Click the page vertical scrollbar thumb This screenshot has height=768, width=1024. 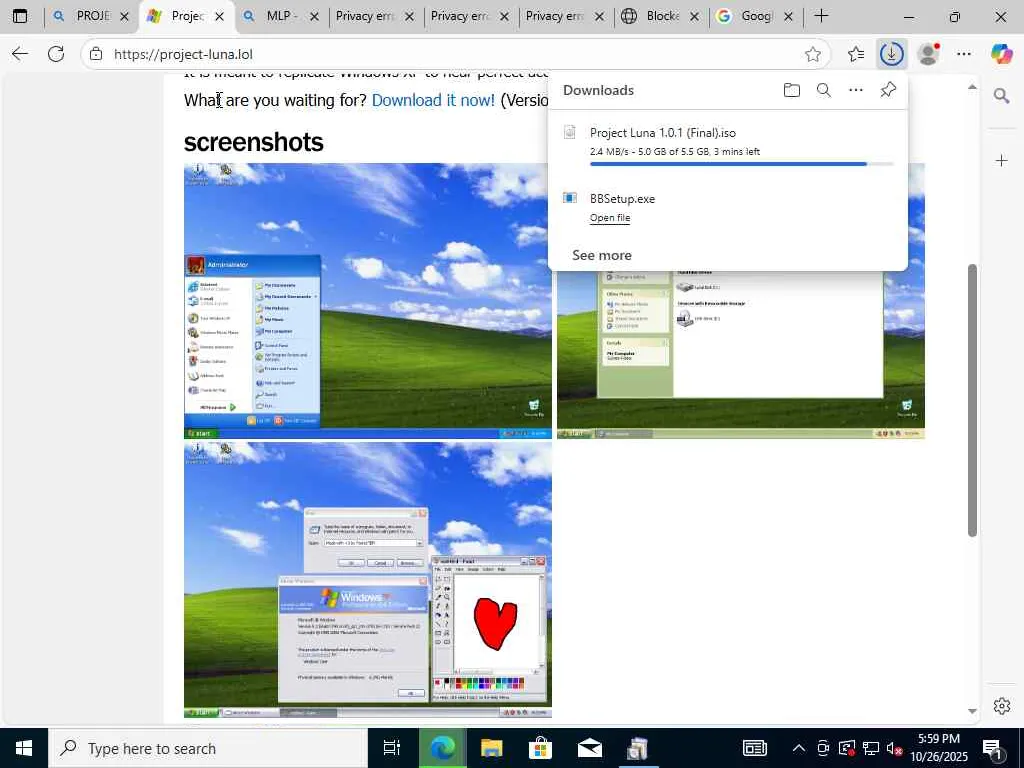point(972,400)
